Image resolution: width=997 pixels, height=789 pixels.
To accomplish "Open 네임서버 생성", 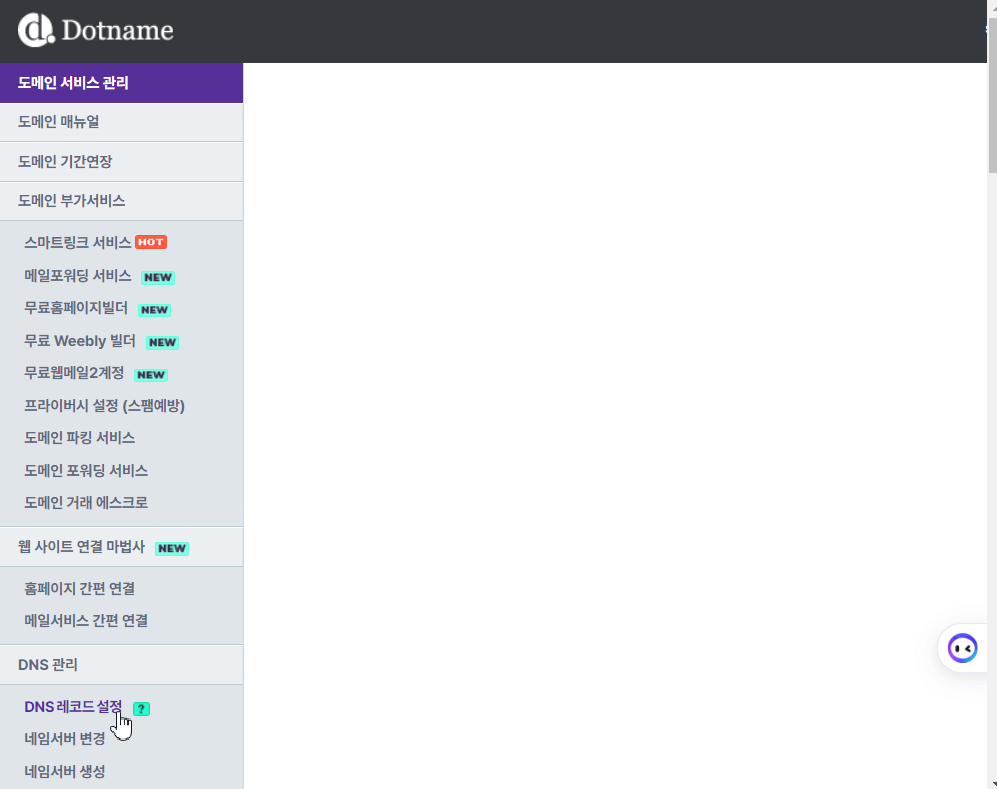I will tap(64, 771).
